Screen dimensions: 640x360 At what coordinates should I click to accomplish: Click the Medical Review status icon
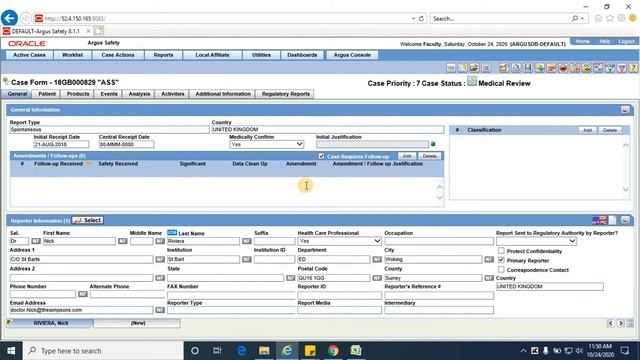[471, 82]
